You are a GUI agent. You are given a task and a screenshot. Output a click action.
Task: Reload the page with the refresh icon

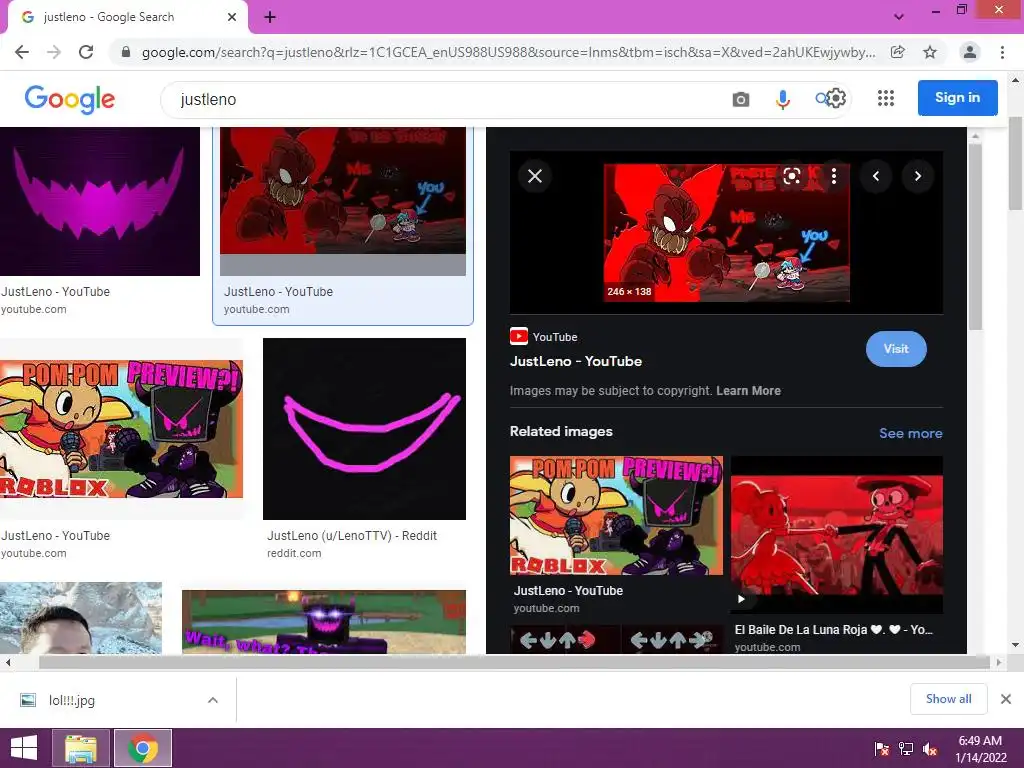click(86, 52)
